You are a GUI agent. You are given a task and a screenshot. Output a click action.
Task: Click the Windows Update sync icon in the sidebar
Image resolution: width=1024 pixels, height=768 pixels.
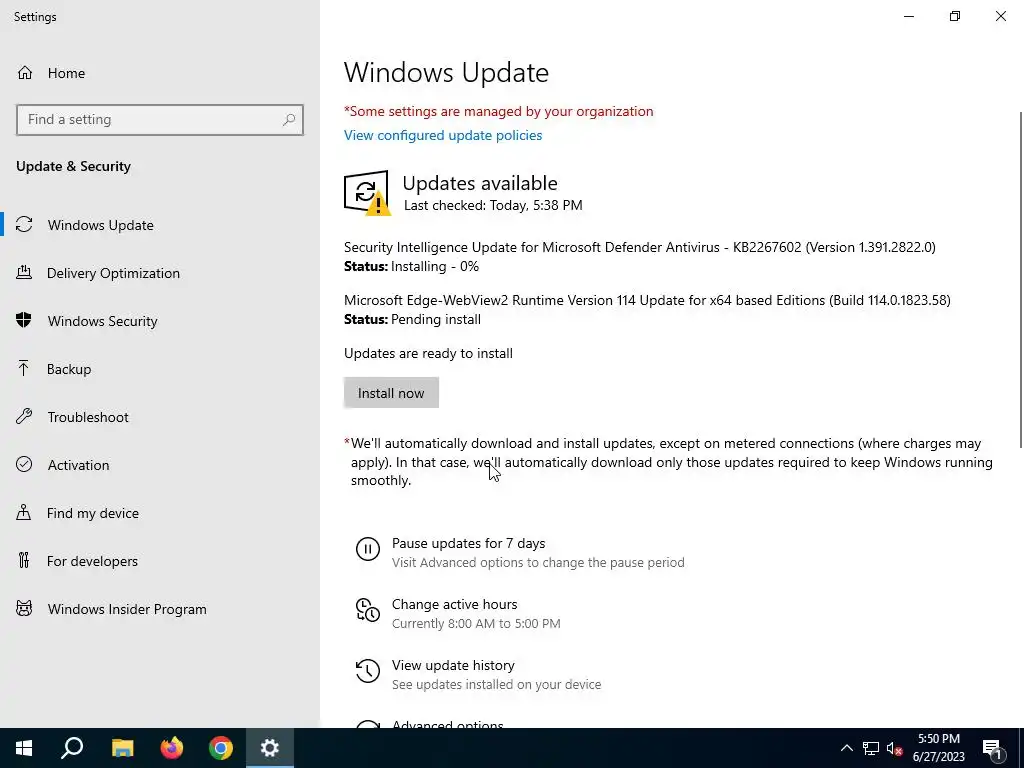pos(24,225)
